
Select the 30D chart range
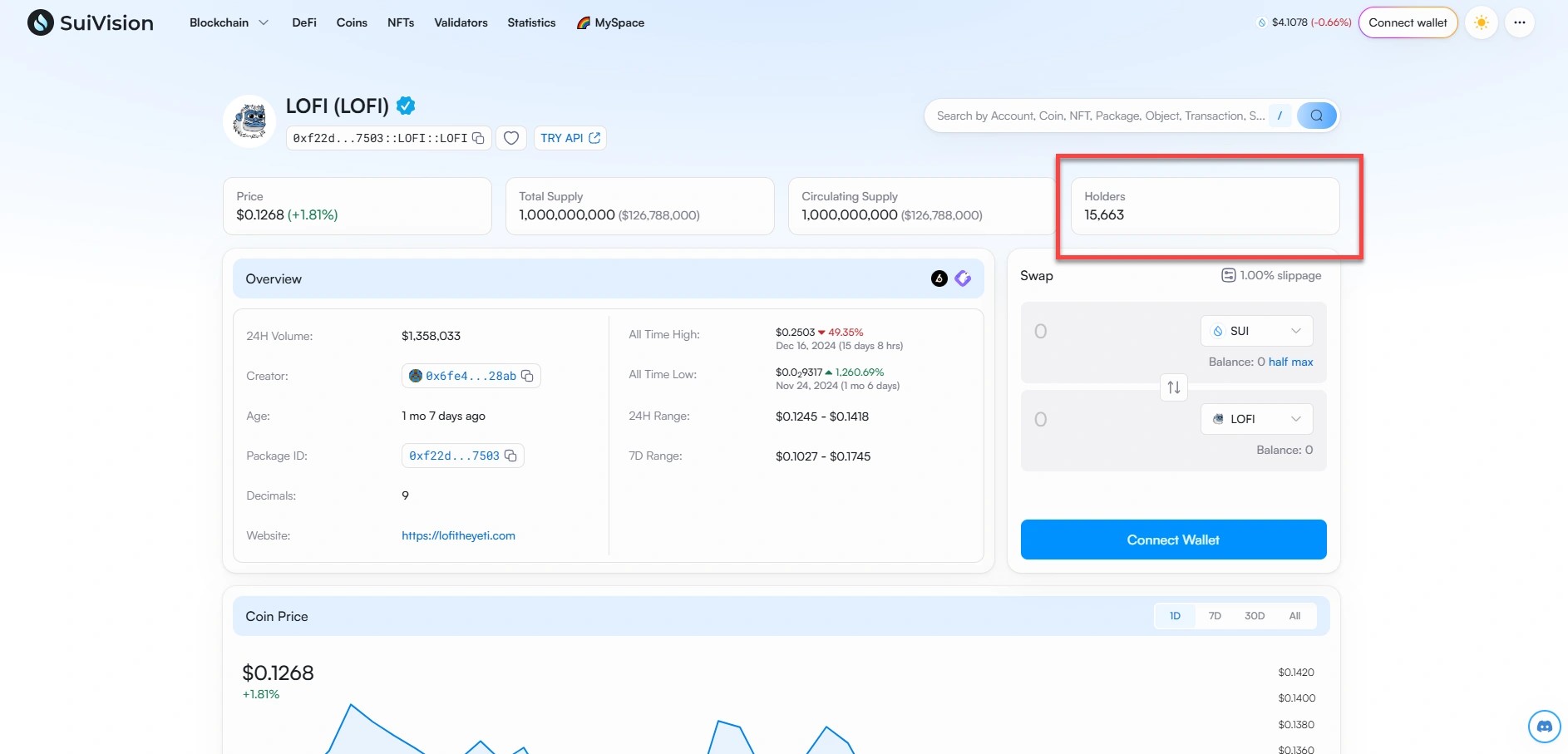[1255, 615]
